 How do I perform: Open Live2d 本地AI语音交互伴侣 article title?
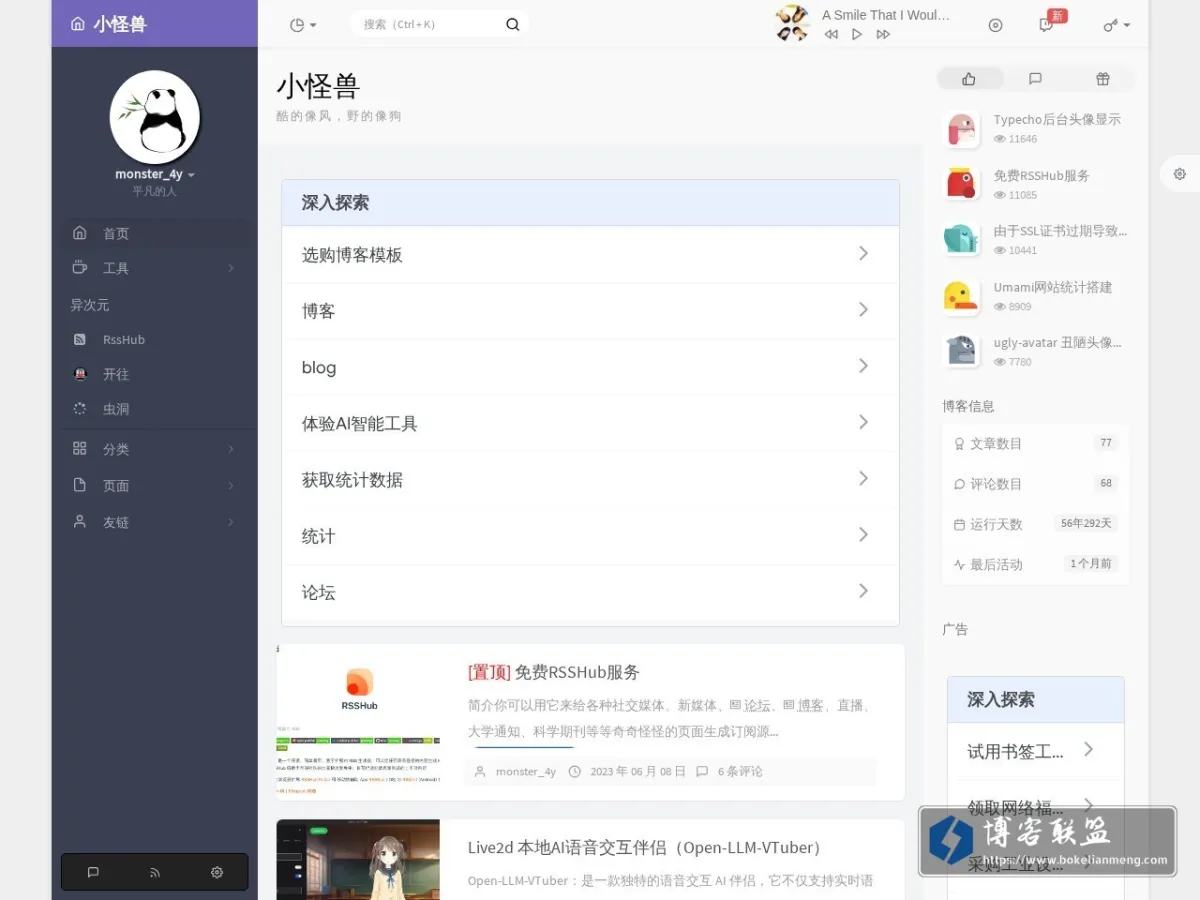pyautogui.click(x=648, y=848)
